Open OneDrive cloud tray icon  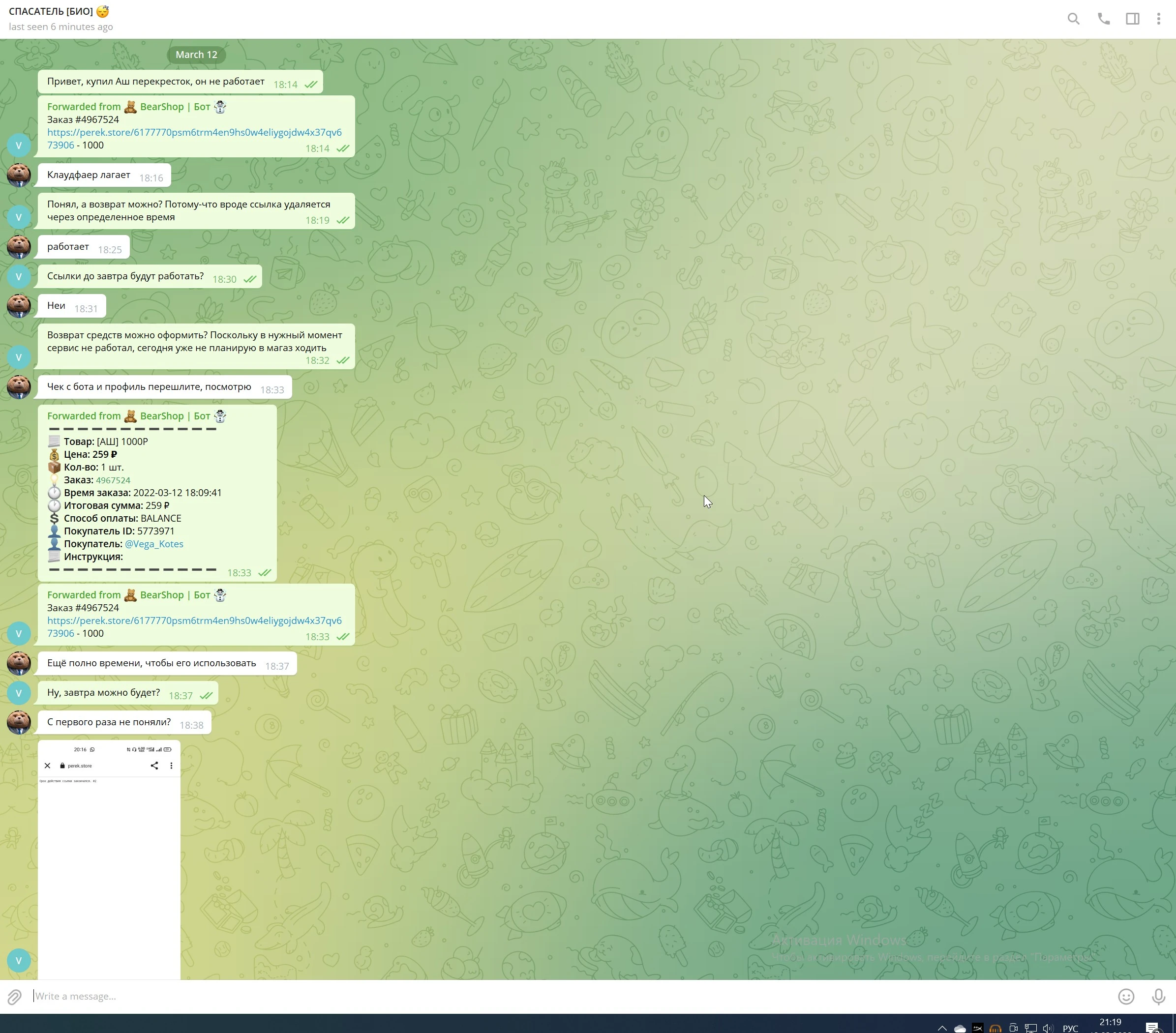960,1028
